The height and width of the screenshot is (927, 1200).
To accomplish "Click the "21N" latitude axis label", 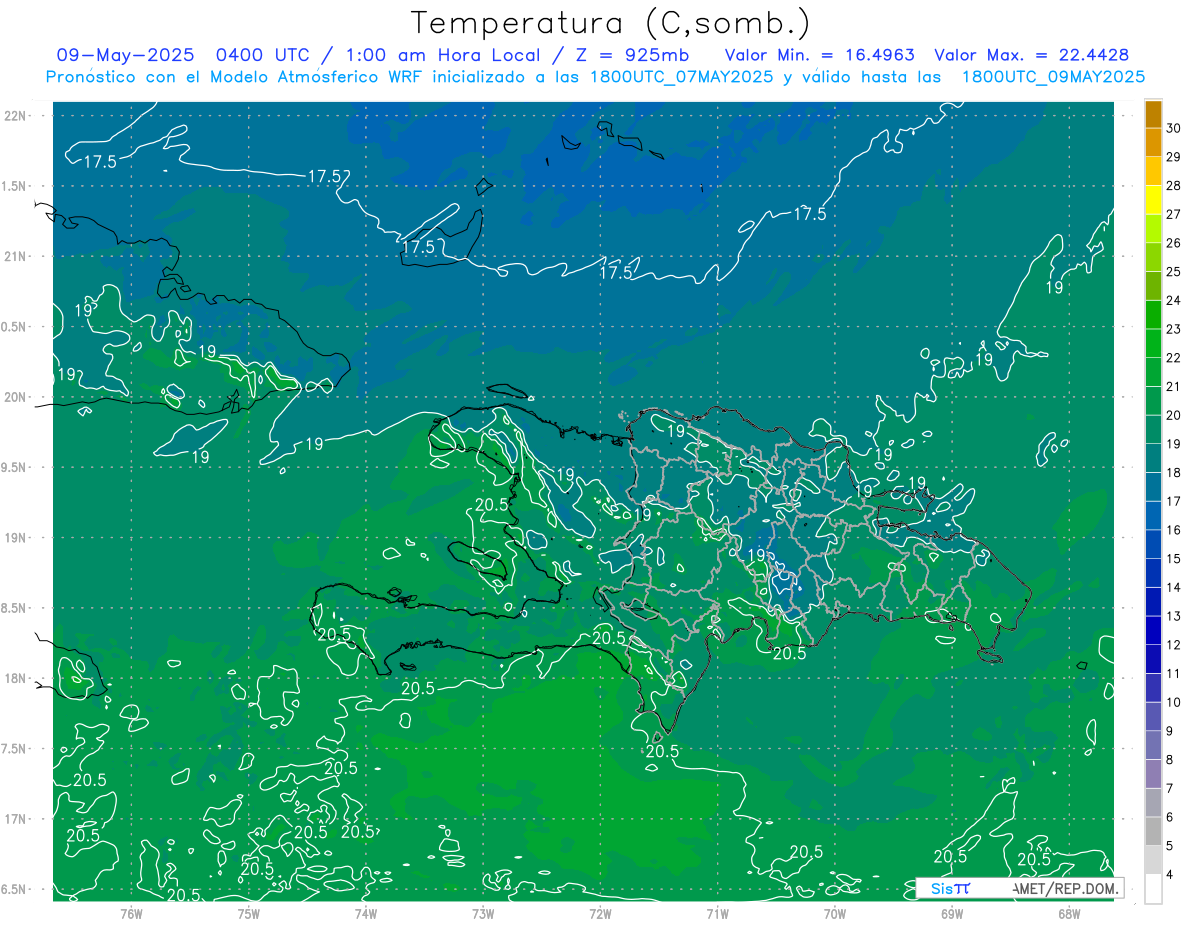I will (14, 256).
